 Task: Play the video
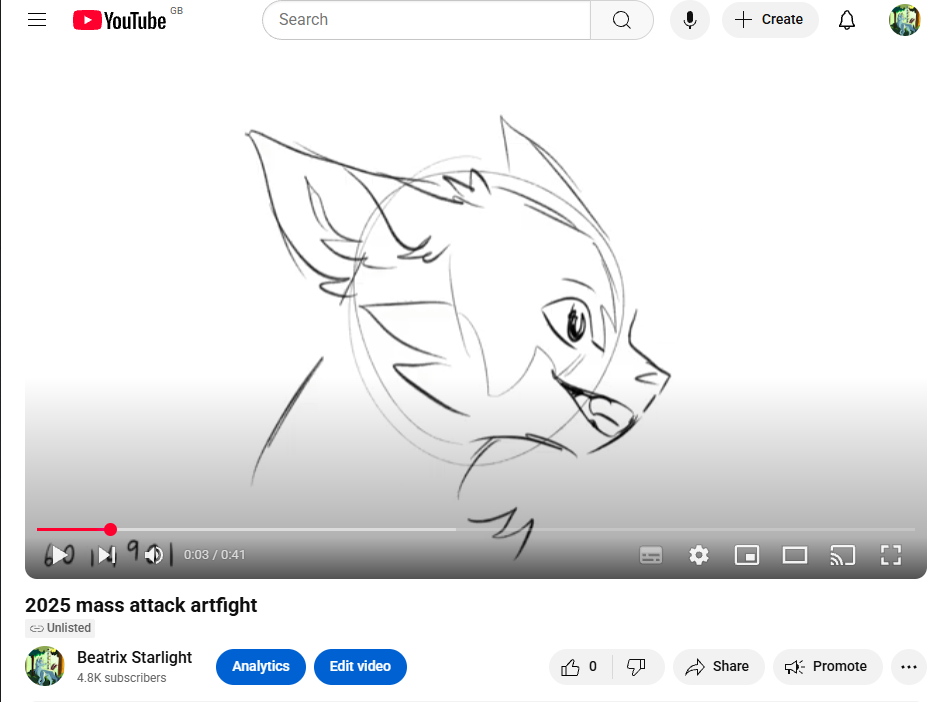click(60, 555)
